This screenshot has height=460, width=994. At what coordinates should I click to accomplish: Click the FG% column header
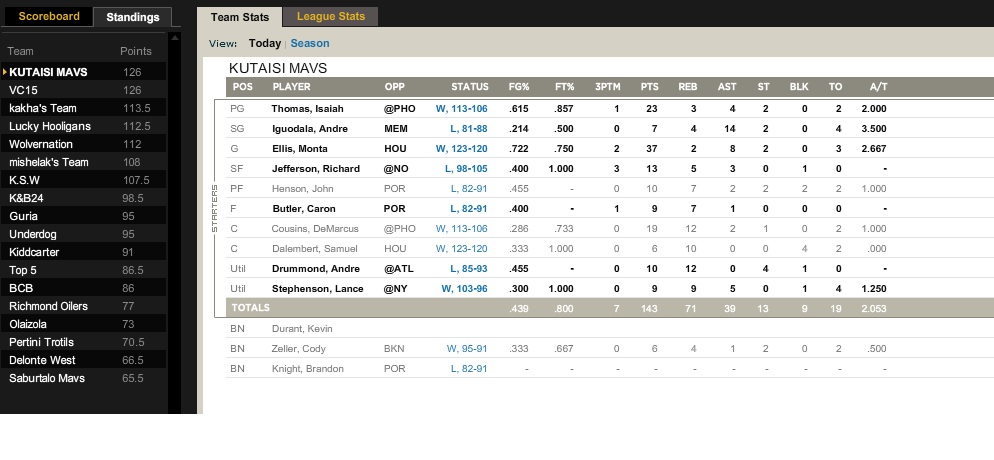519,87
